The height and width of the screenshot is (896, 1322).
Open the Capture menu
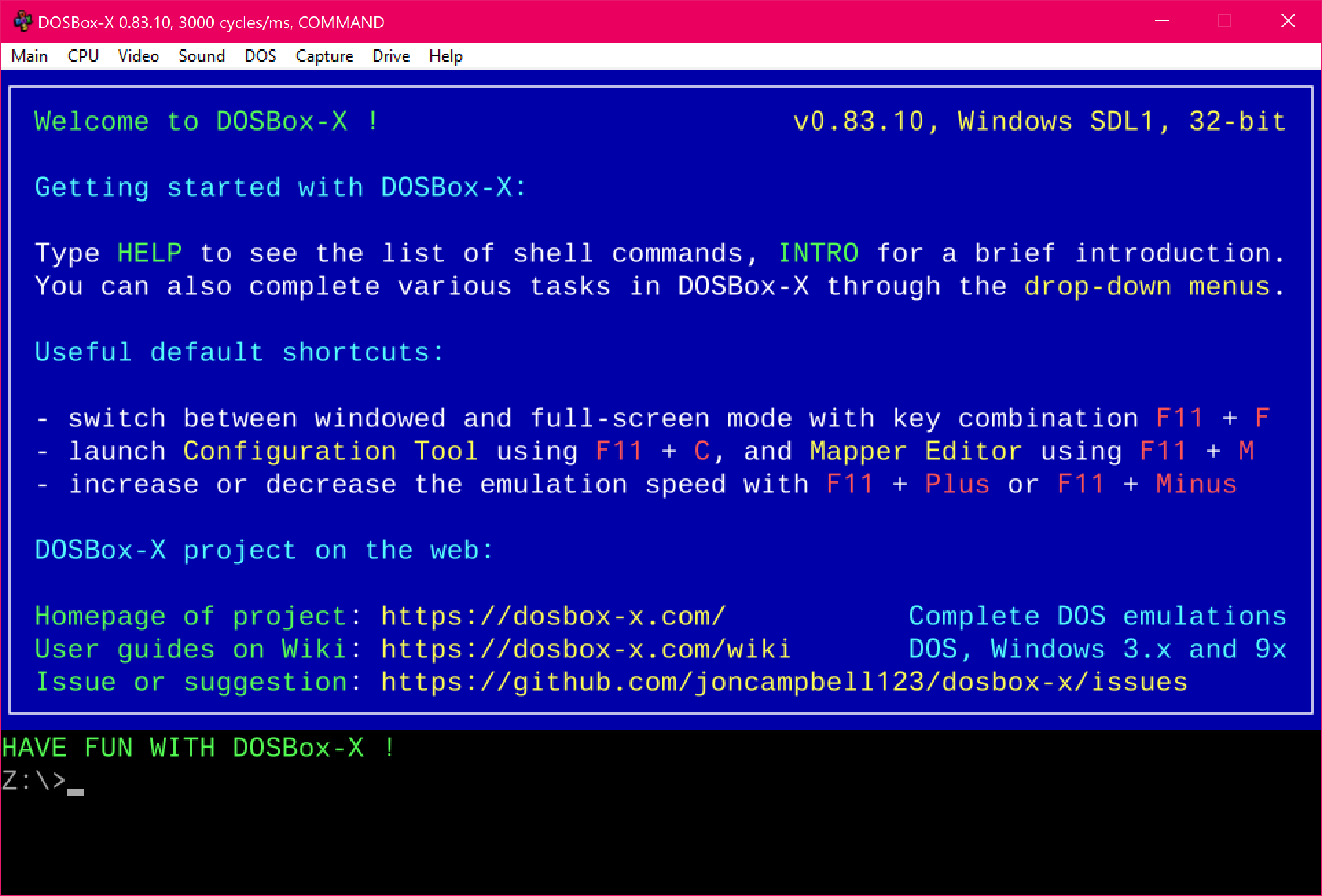pyautogui.click(x=323, y=56)
